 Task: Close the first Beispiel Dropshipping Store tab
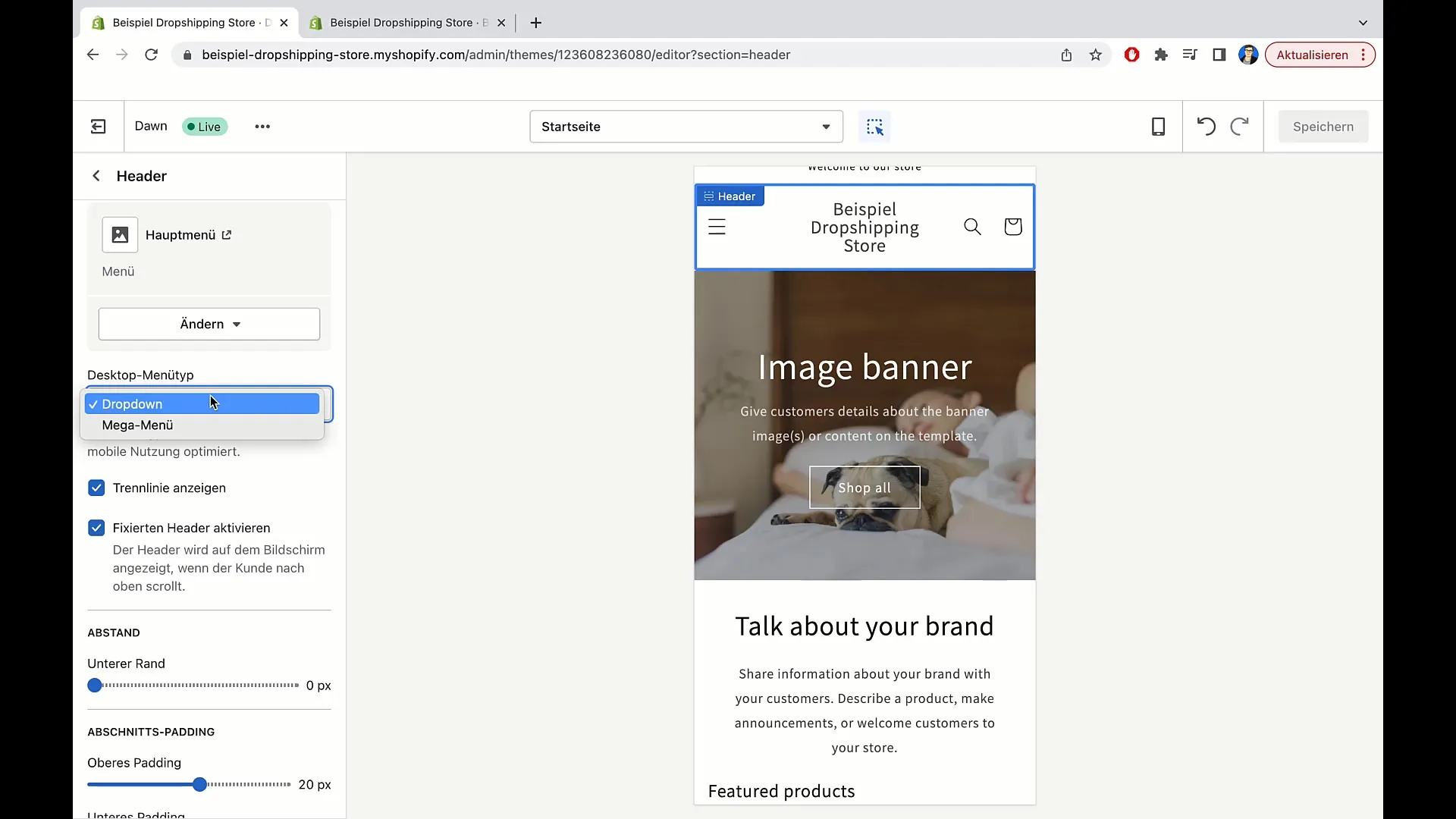click(284, 23)
